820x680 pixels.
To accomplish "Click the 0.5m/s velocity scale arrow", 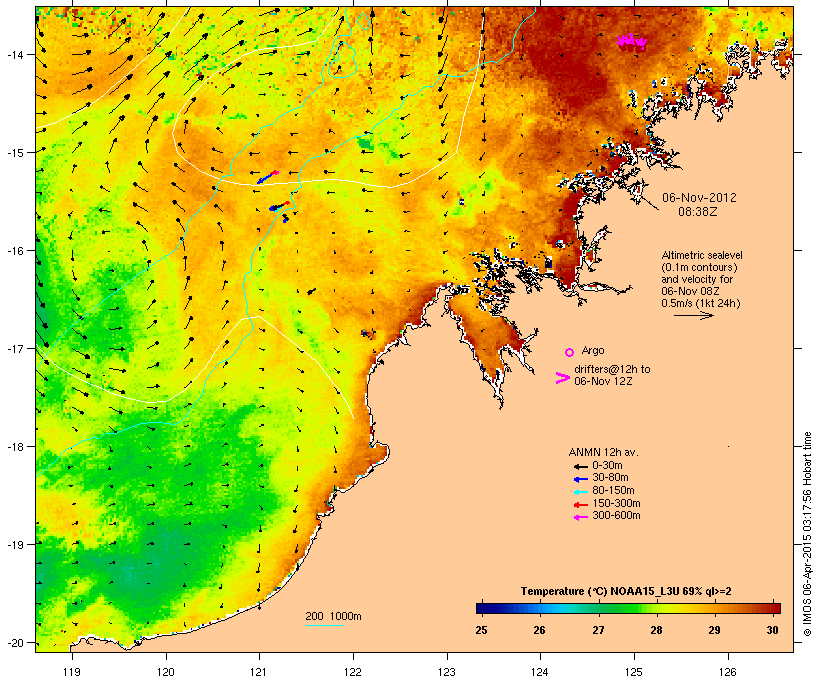I will (x=693, y=315).
